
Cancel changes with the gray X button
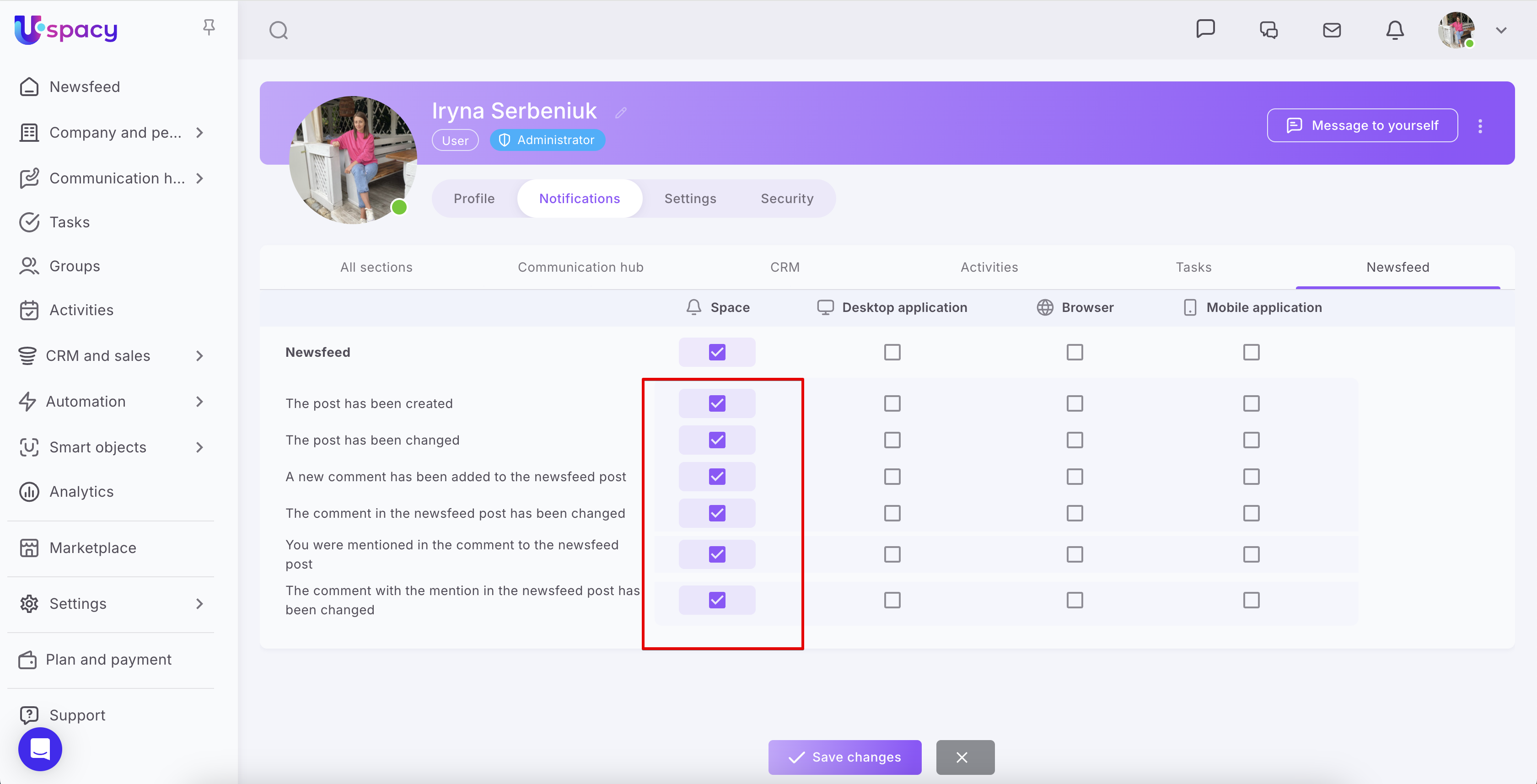[964, 757]
